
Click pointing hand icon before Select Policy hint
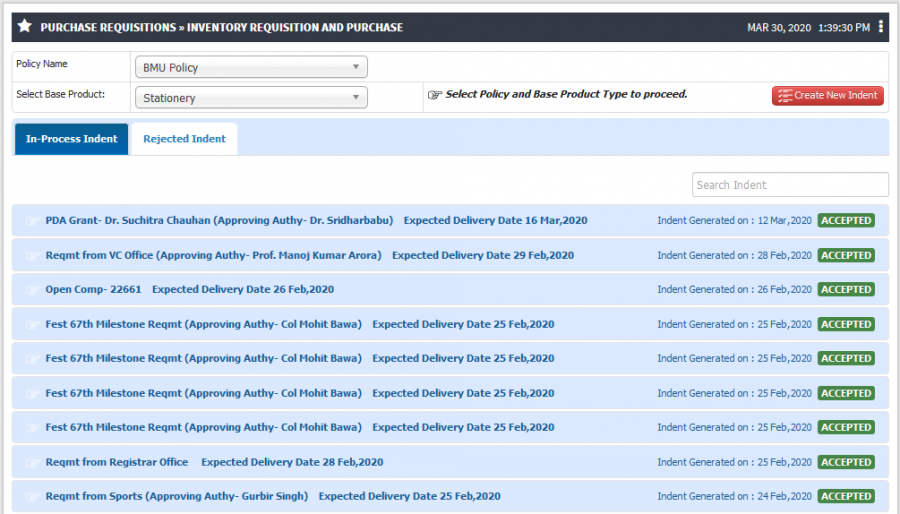pos(435,95)
